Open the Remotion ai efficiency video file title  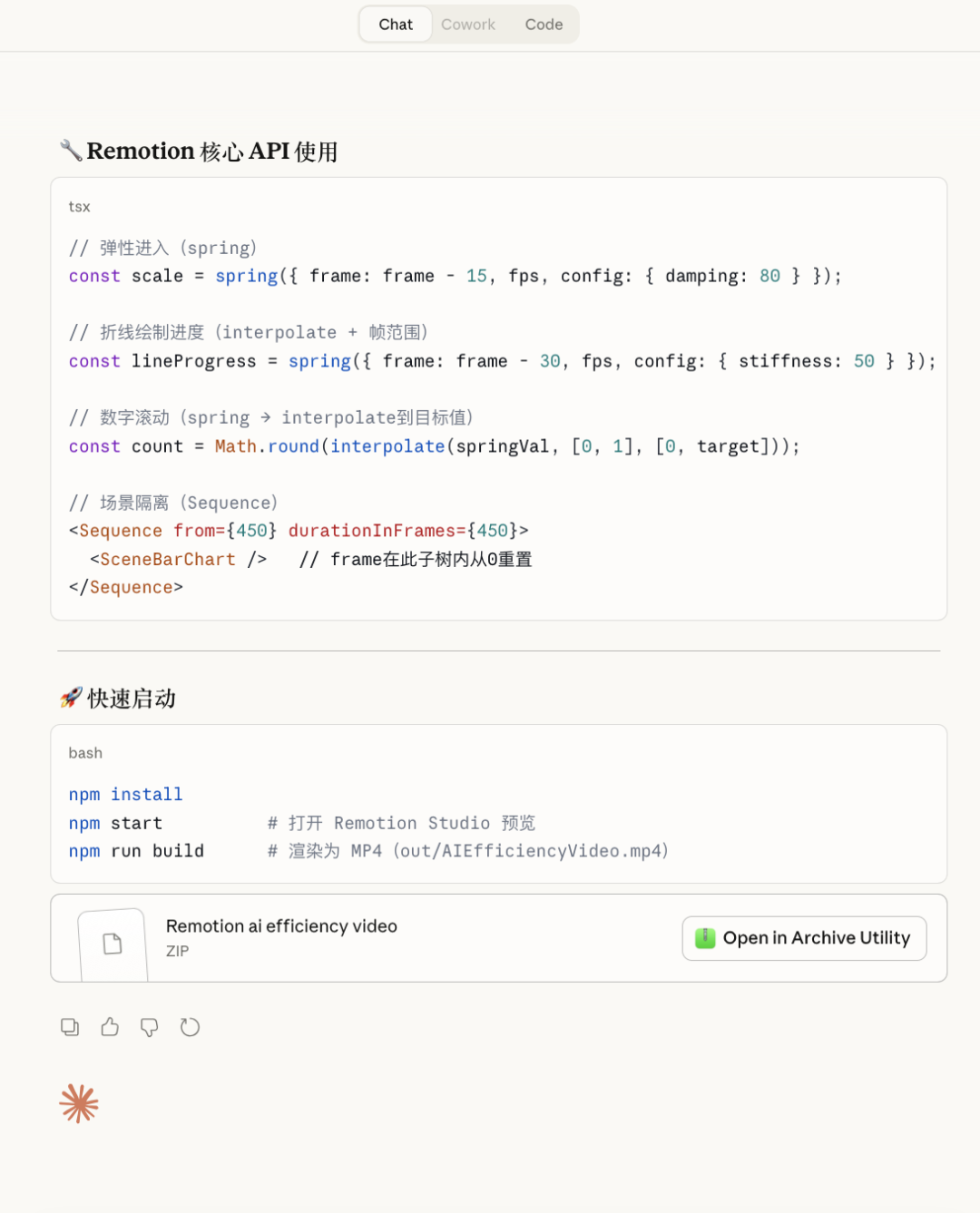tap(281, 926)
